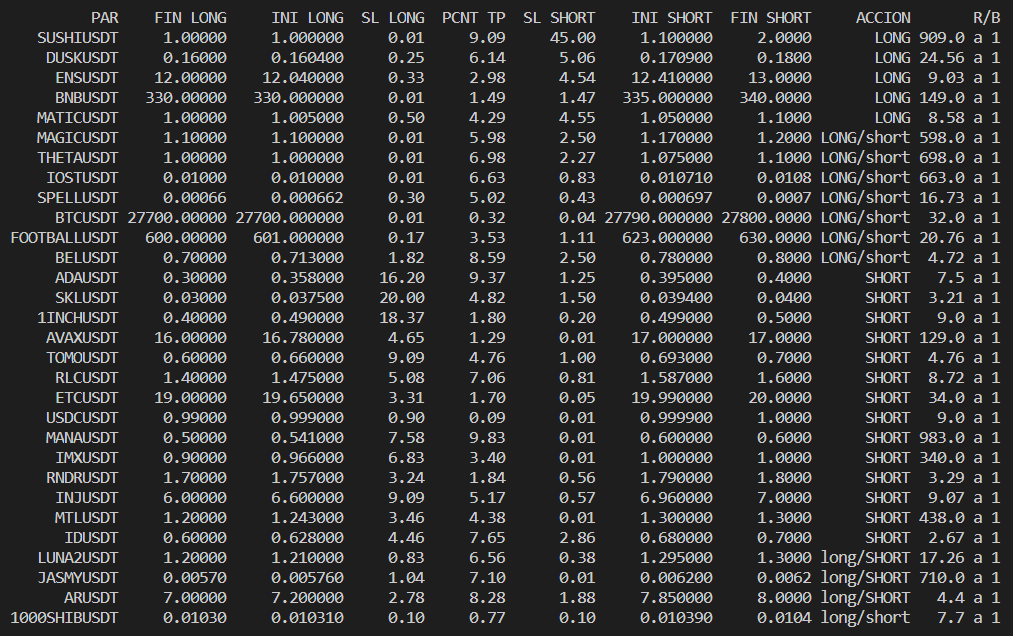Click the 1000SHIBUSDT pair name

64,618
